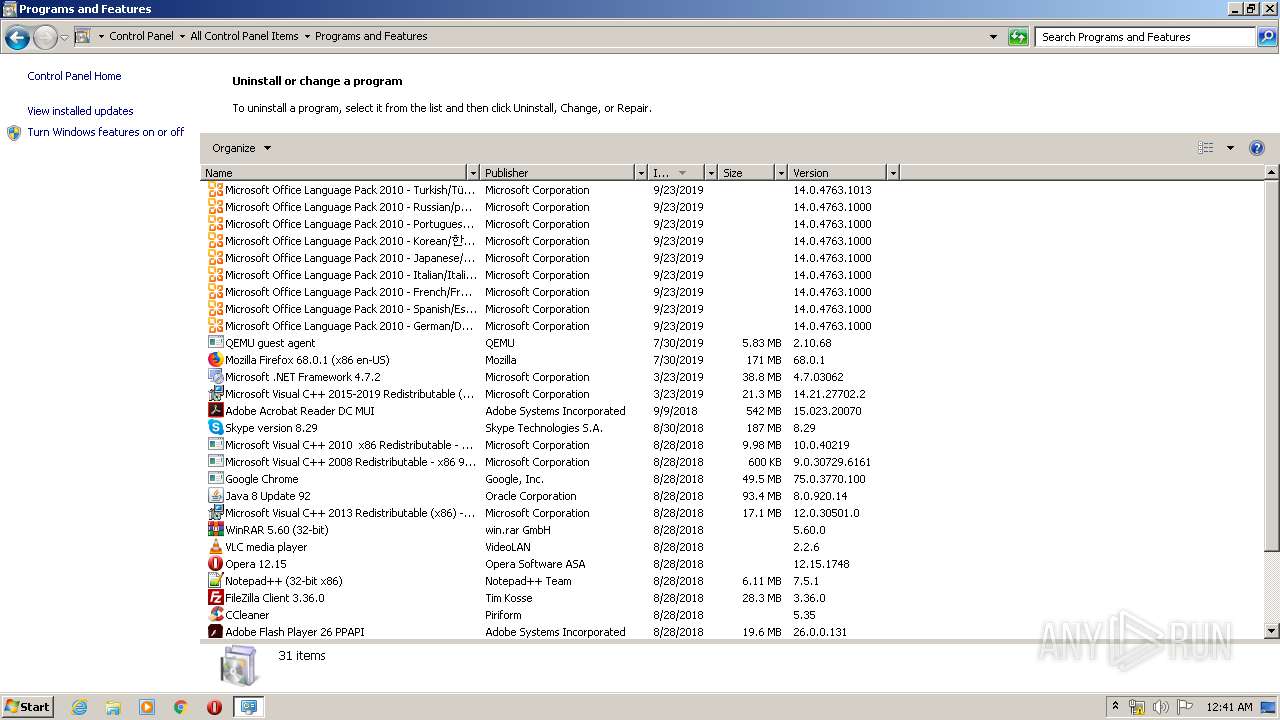The width and height of the screenshot is (1280, 720).
Task: Sort by the Size column header
Action: pyautogui.click(x=747, y=173)
